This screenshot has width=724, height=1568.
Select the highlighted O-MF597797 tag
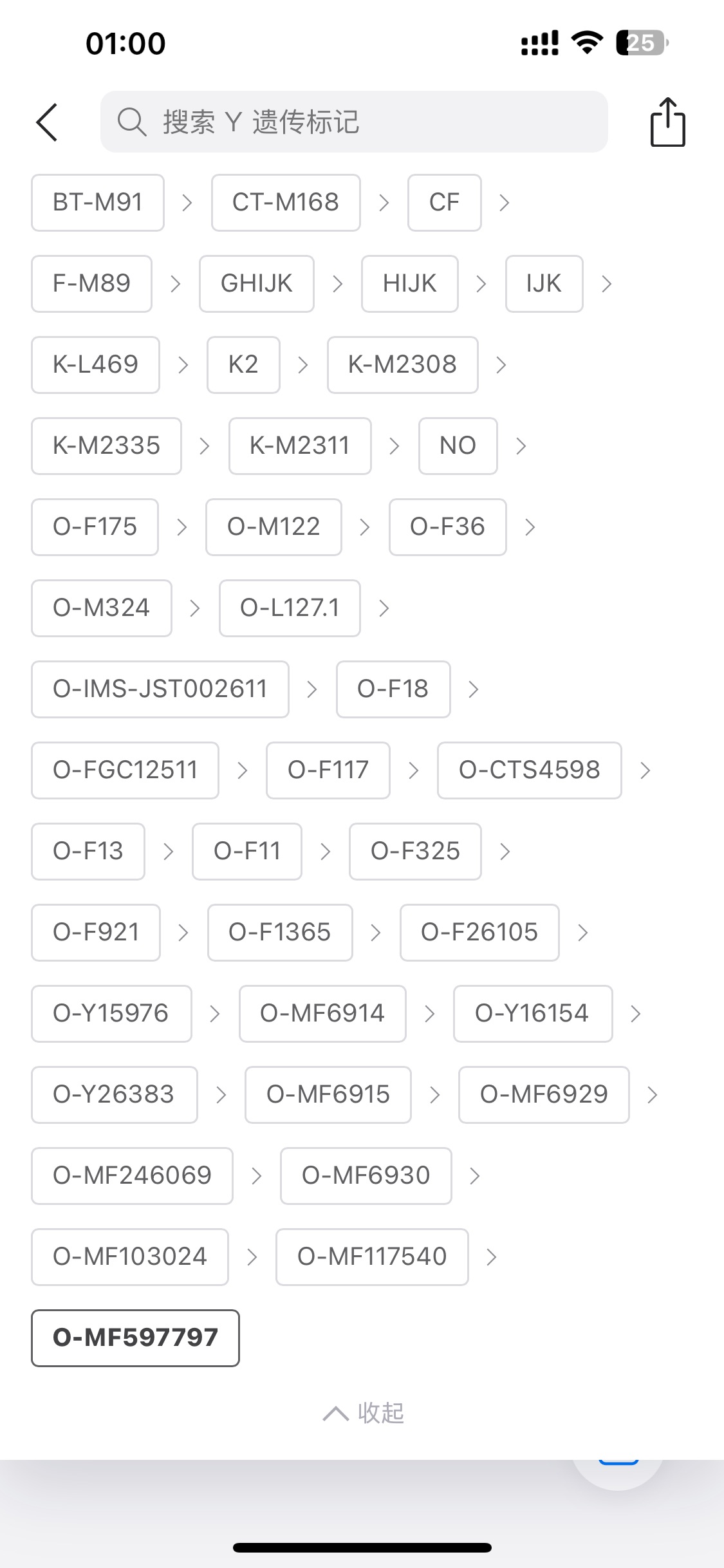135,1338
